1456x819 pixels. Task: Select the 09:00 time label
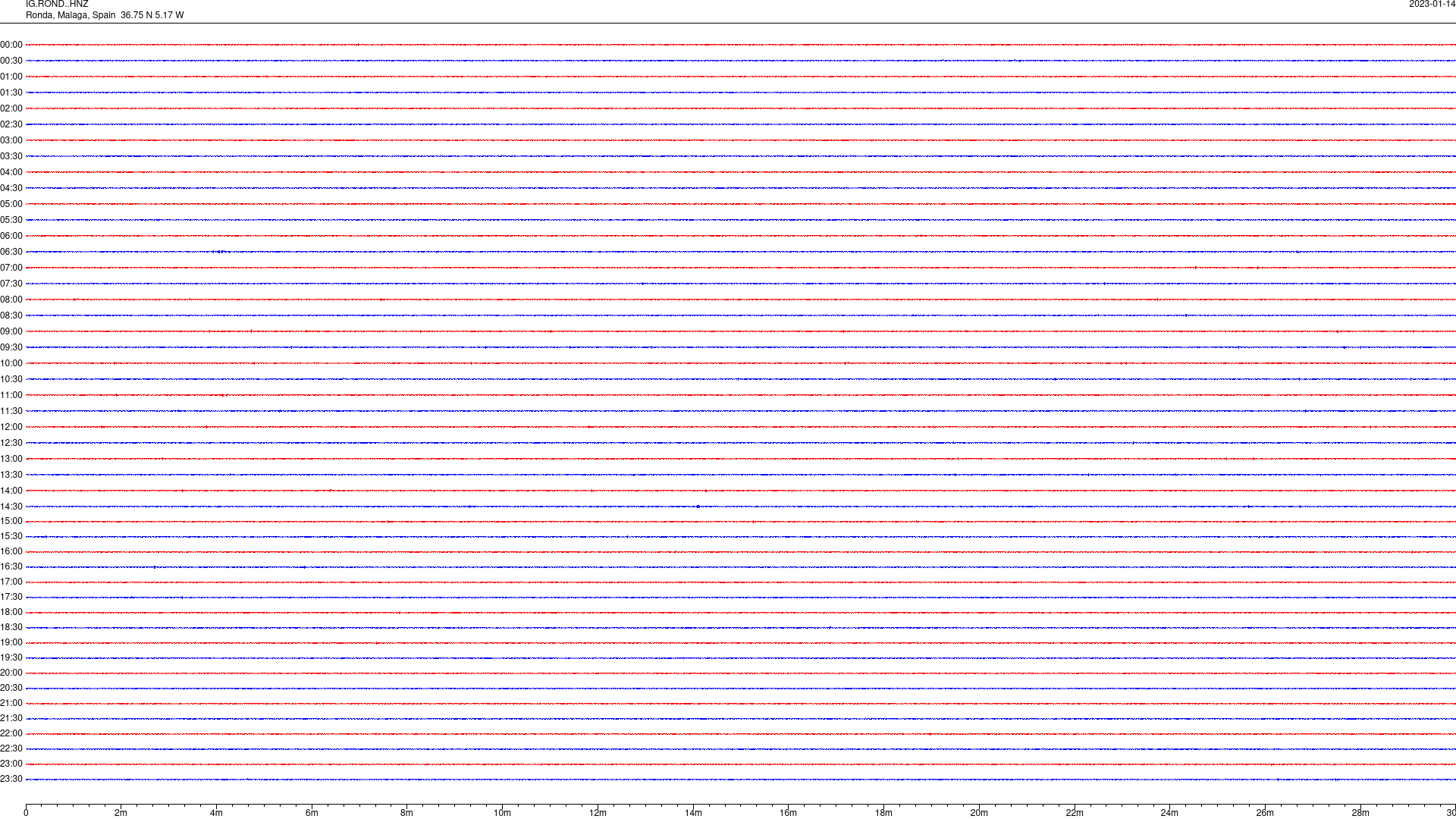(11, 331)
